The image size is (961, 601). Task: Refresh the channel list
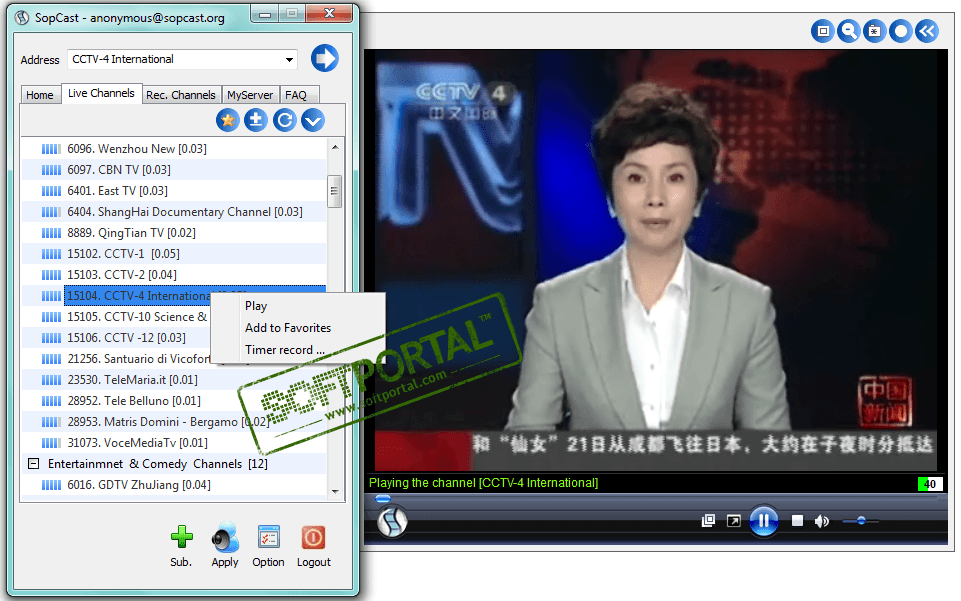pos(284,120)
